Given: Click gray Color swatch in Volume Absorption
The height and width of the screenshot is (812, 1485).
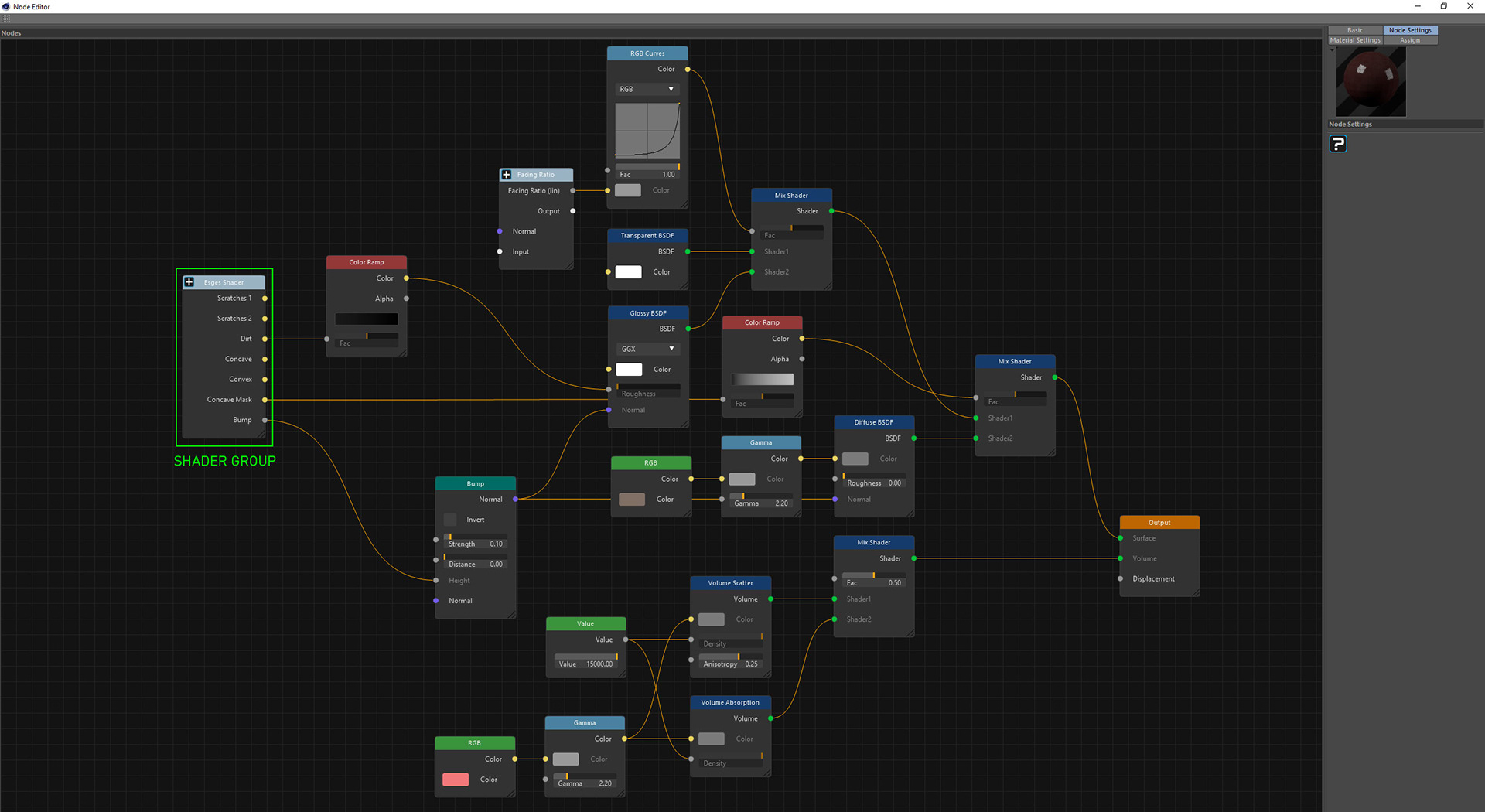Looking at the screenshot, I should click(712, 739).
